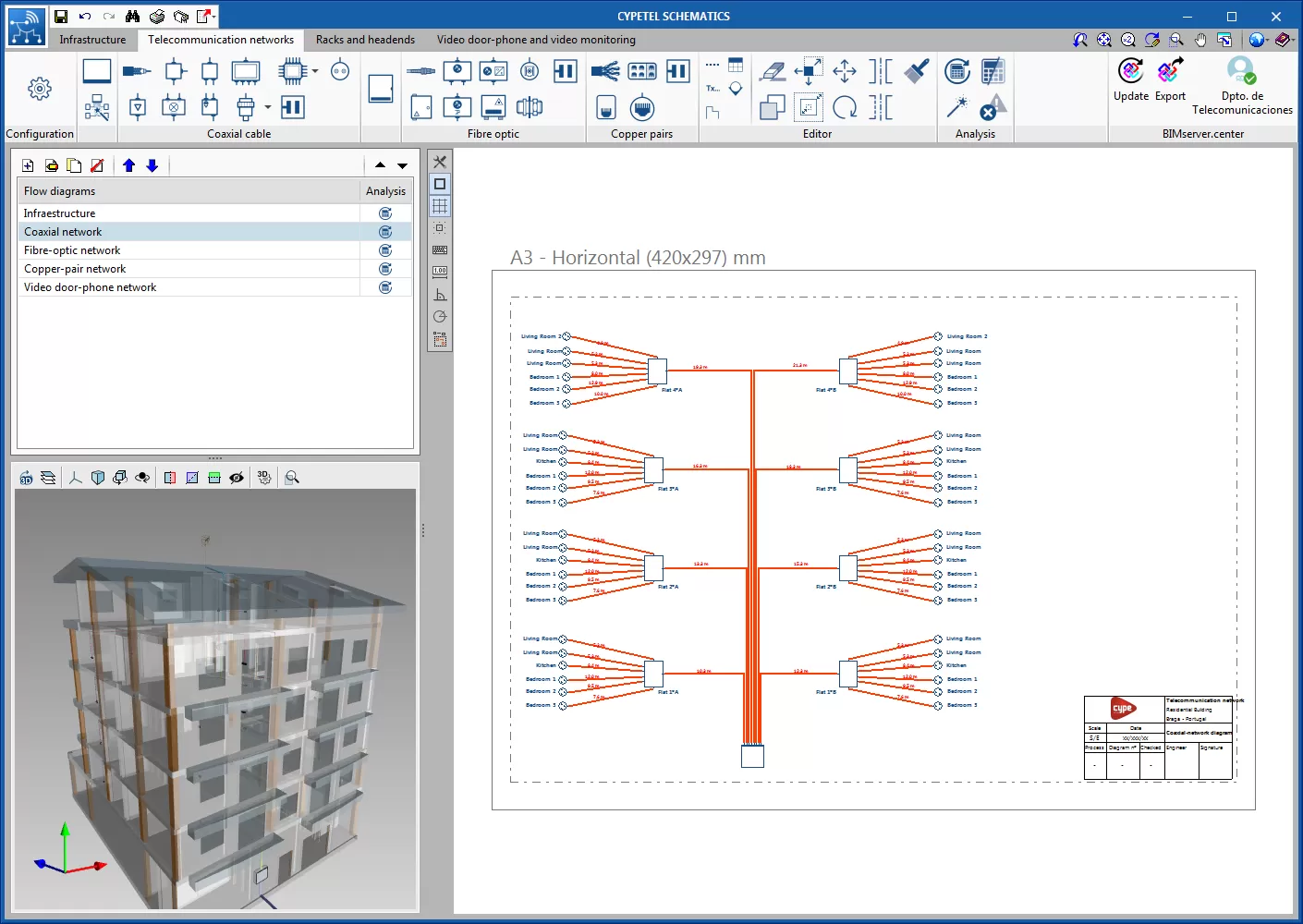This screenshot has height=924, width=1303.
Task: Run analysis for Coaxial network row
Action: [x=385, y=232]
